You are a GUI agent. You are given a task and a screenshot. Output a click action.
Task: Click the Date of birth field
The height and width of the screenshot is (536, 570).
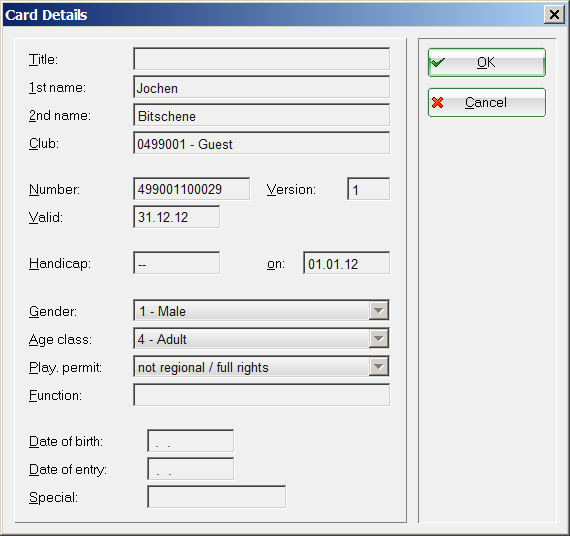191,441
